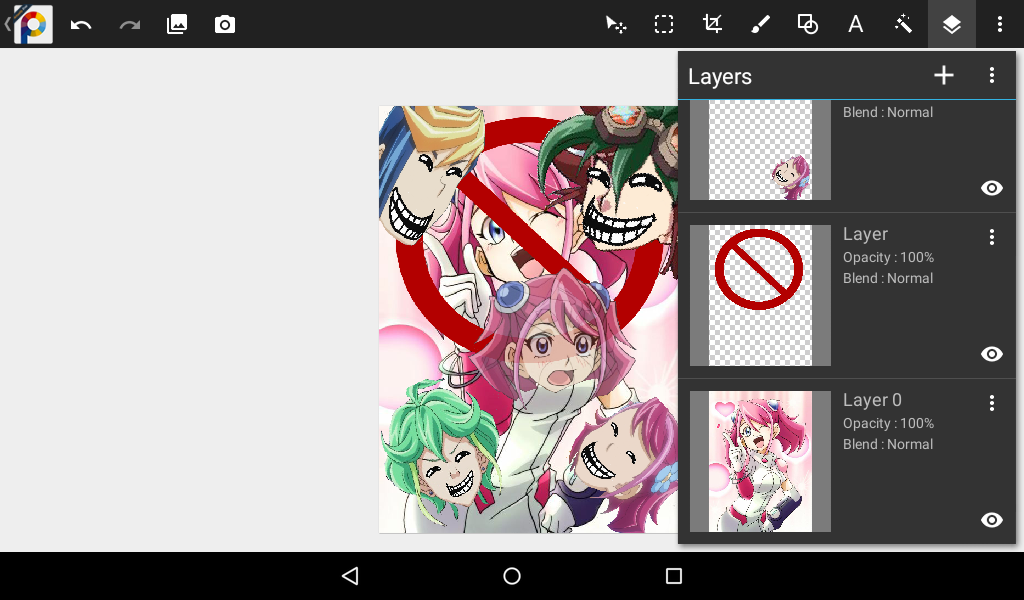The width and height of the screenshot is (1024, 600).
Task: Hide the top partially visible layer
Action: [x=991, y=188]
